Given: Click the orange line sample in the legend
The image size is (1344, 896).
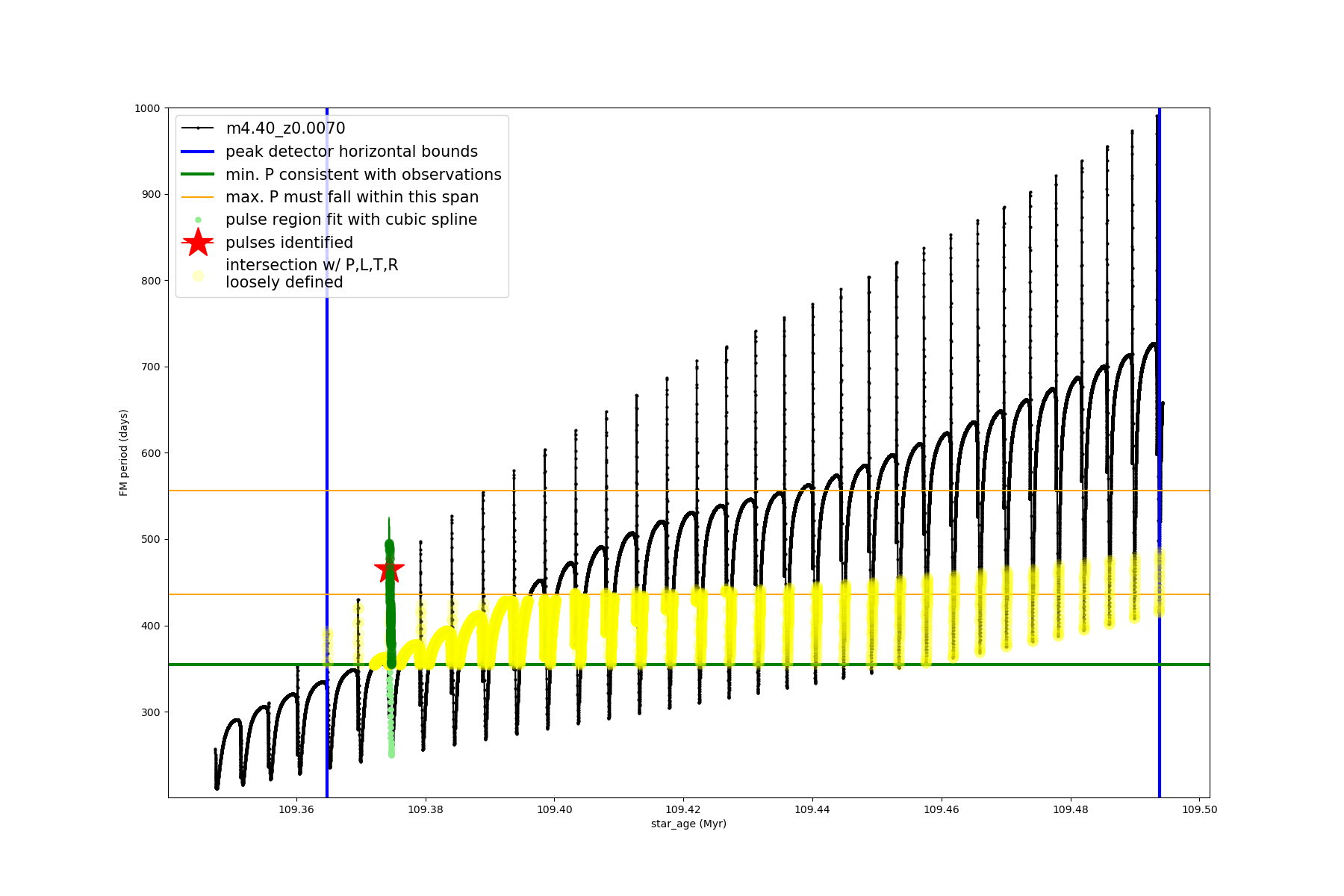Looking at the screenshot, I should [x=198, y=197].
